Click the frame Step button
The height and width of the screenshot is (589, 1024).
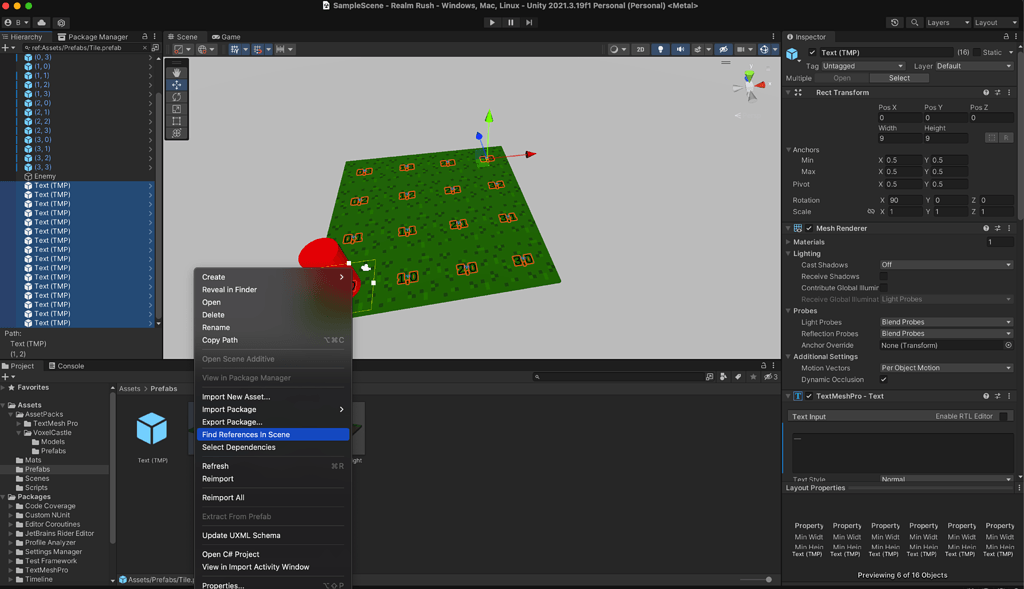pos(527,24)
